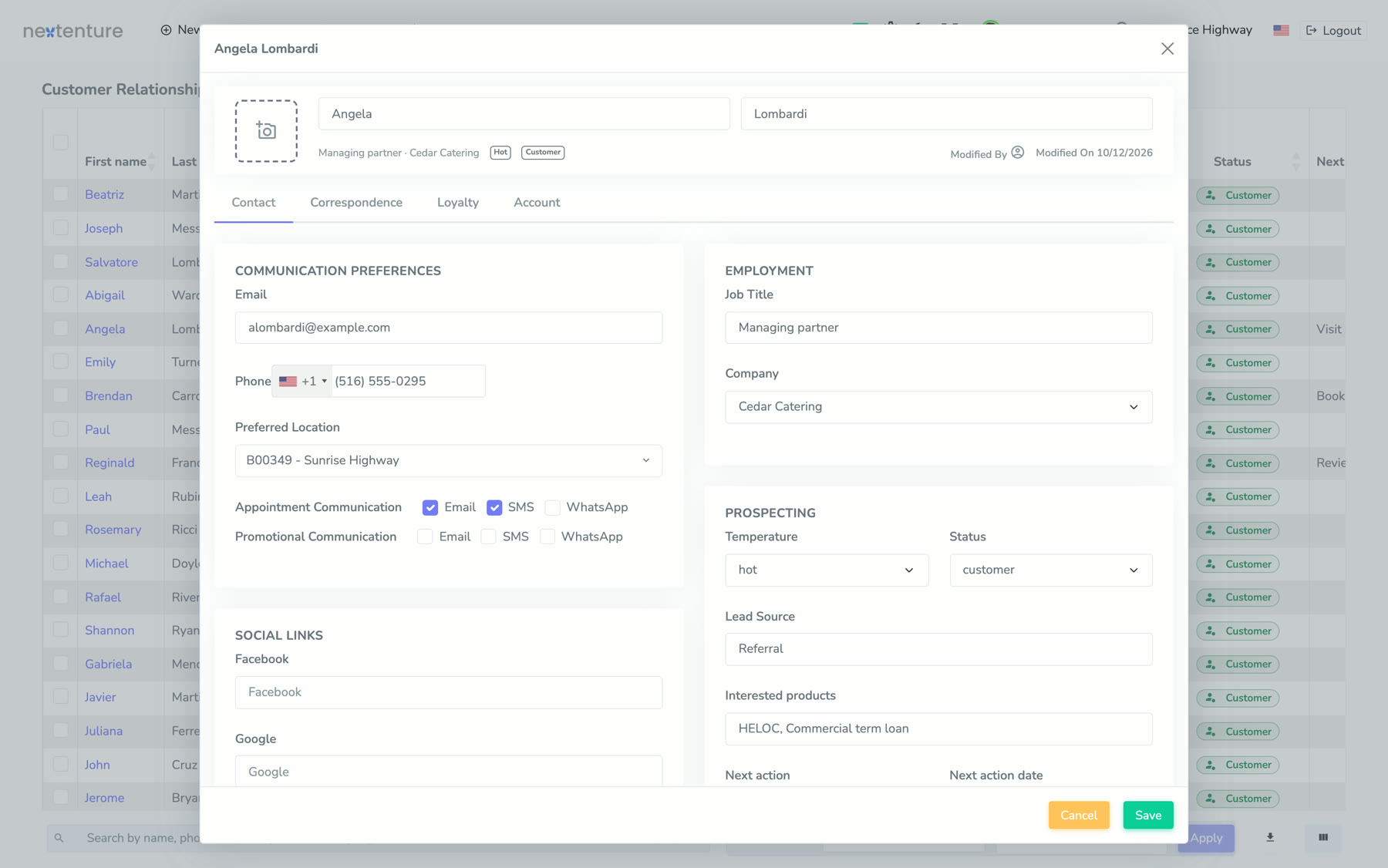Image resolution: width=1388 pixels, height=868 pixels.
Task: Click the search magnifier icon in the search bar
Action: [59, 838]
